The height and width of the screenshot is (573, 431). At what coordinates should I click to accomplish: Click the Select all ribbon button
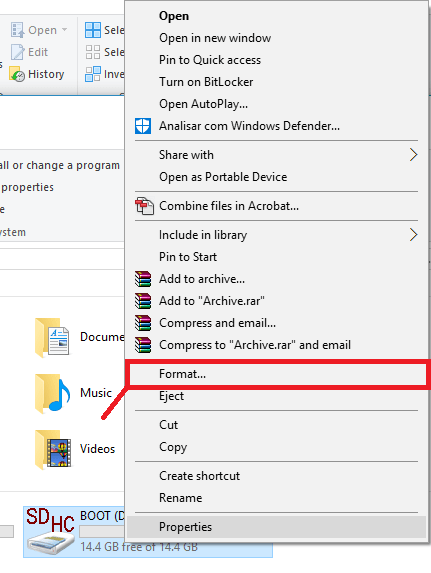(x=105, y=30)
